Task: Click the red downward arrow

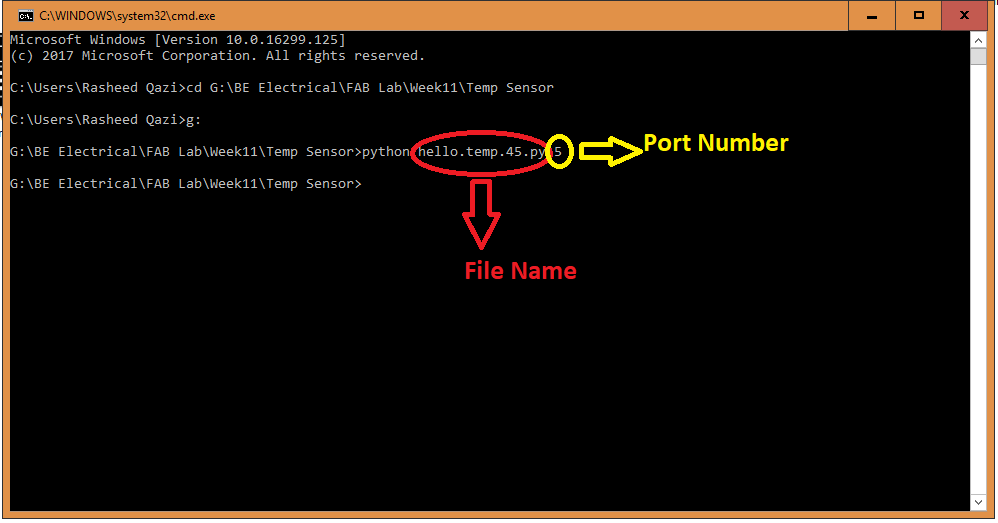Action: click(x=482, y=214)
